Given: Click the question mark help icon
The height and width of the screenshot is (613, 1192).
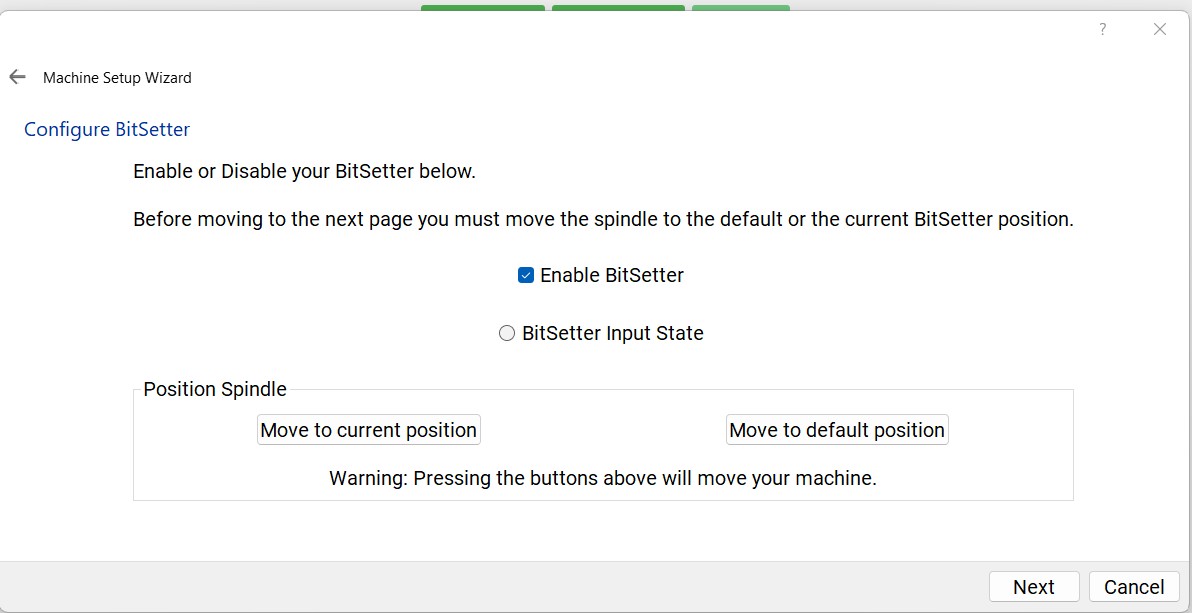Looking at the screenshot, I should [1102, 29].
